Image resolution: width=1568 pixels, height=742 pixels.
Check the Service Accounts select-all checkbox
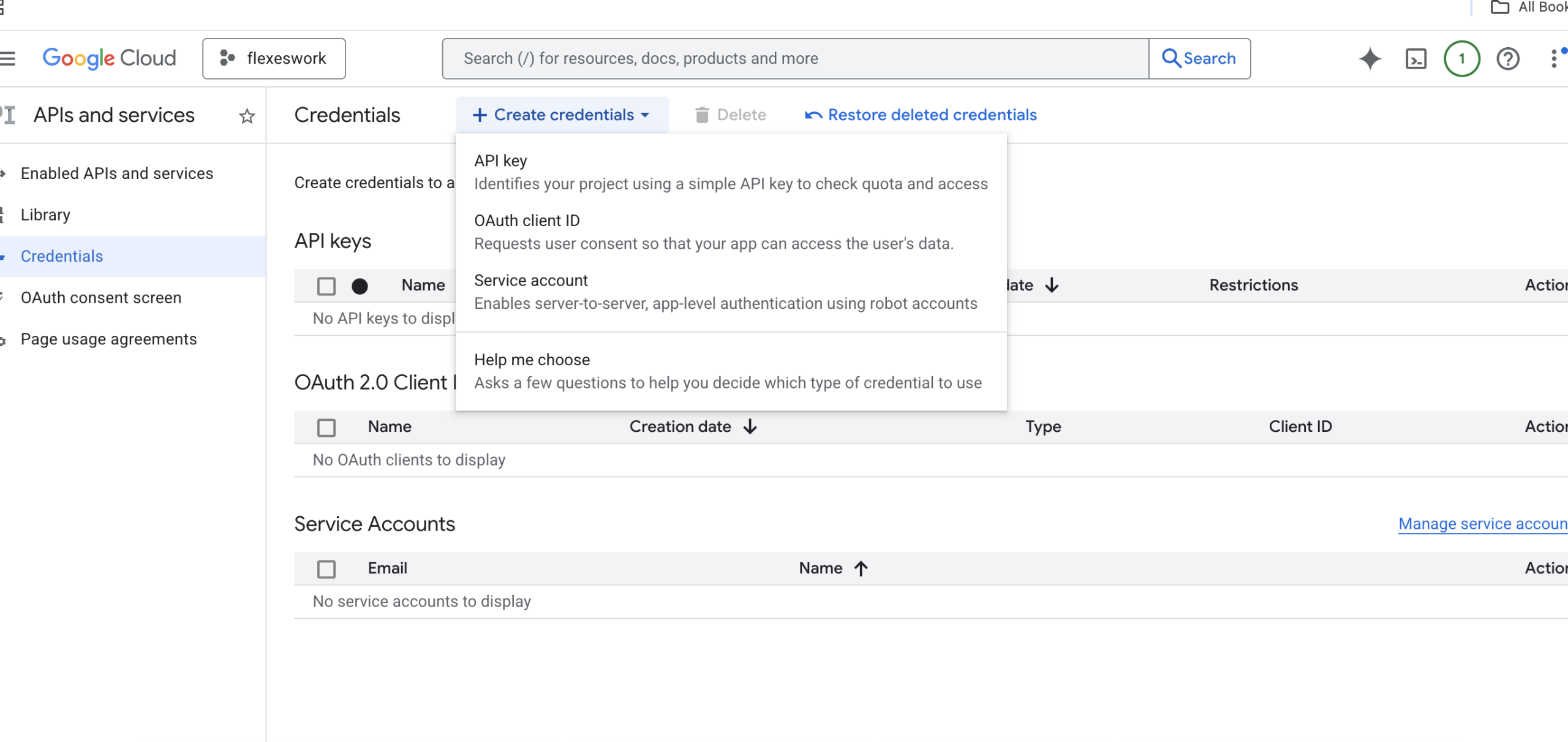(326, 569)
